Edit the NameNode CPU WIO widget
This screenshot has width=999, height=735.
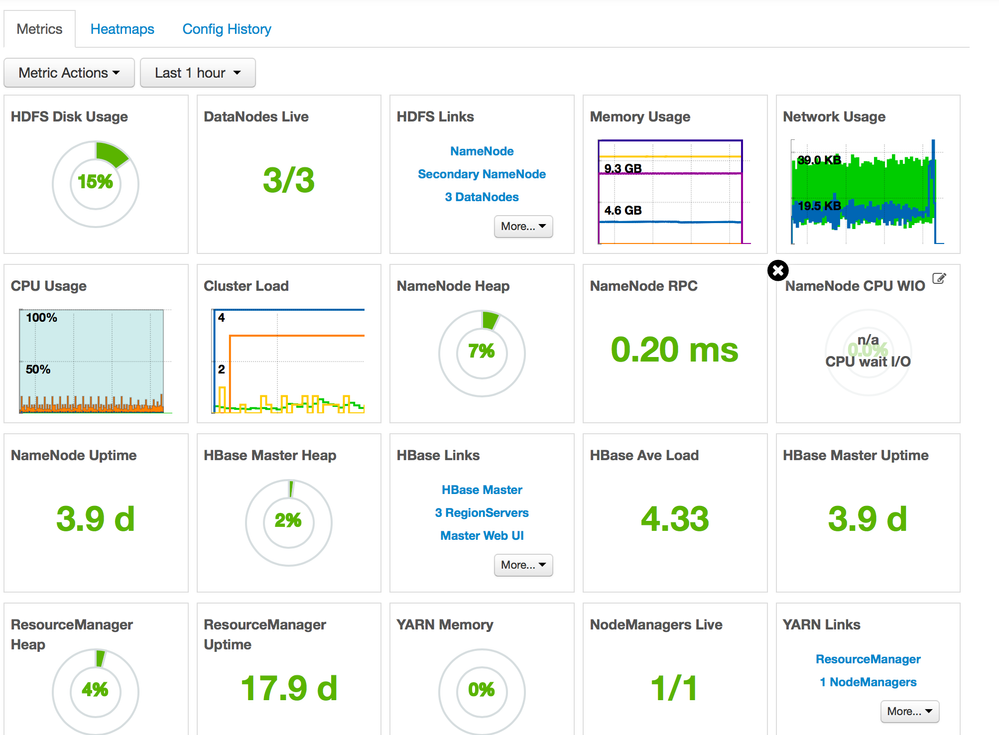(939, 278)
